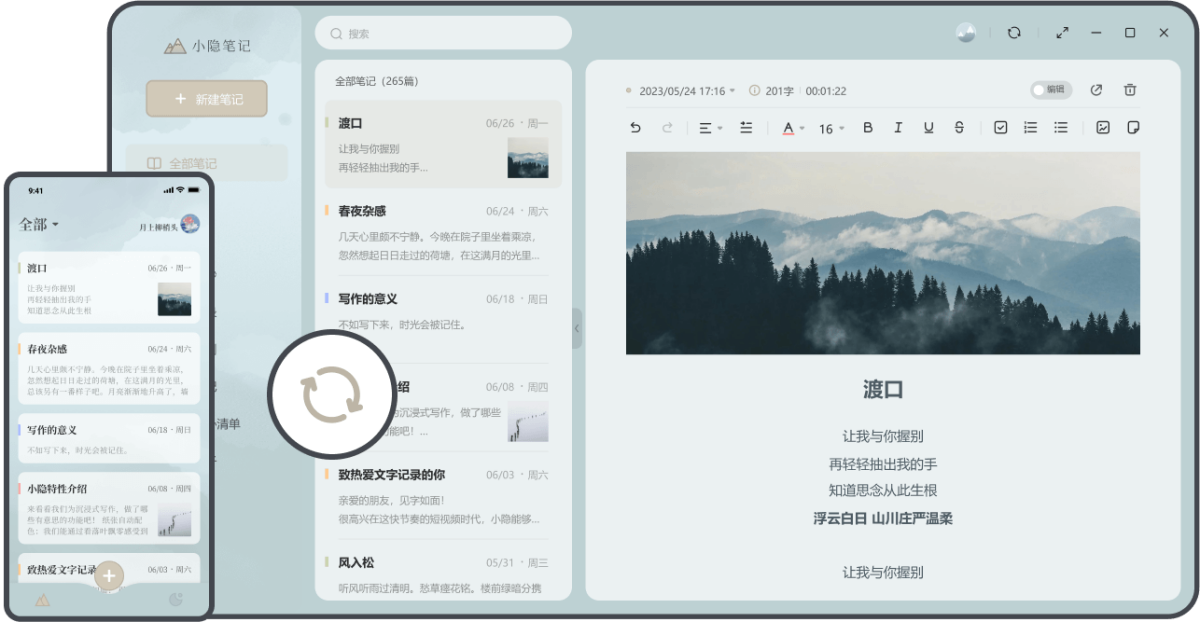Share the note using the export icon
1200x622 pixels.
1096,89
